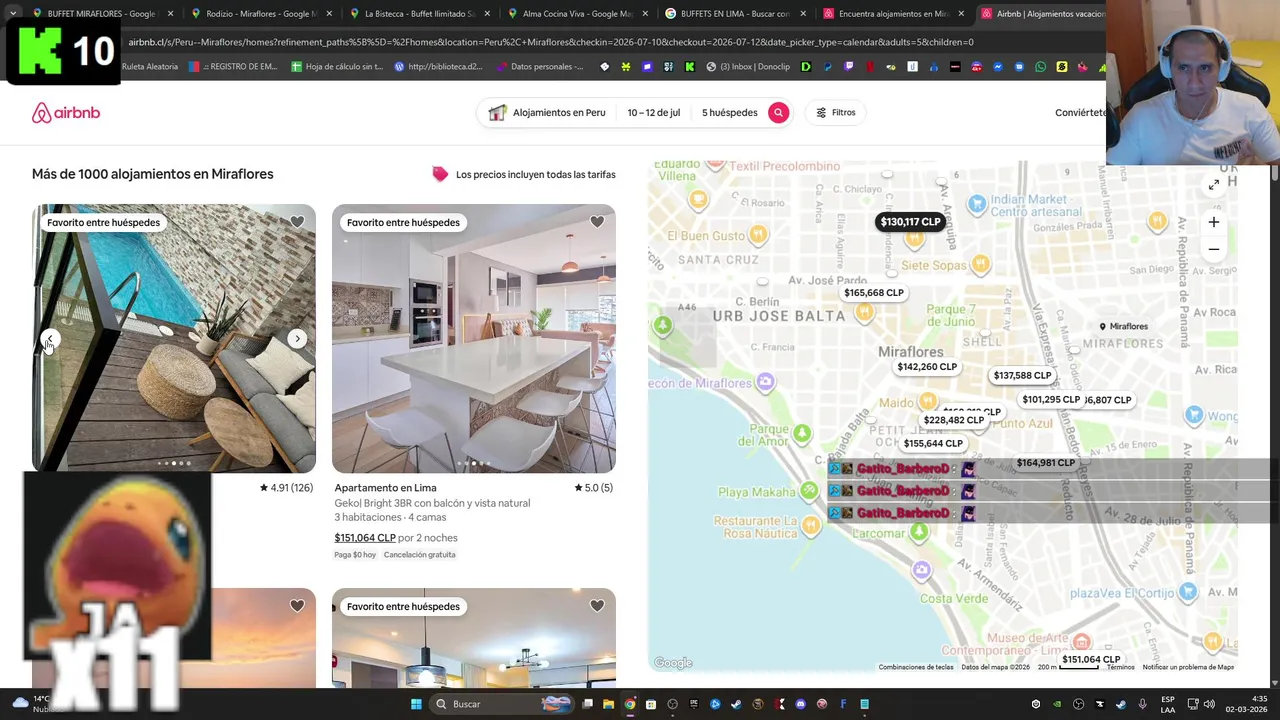Click the tarifas price tag icon

click(440, 174)
